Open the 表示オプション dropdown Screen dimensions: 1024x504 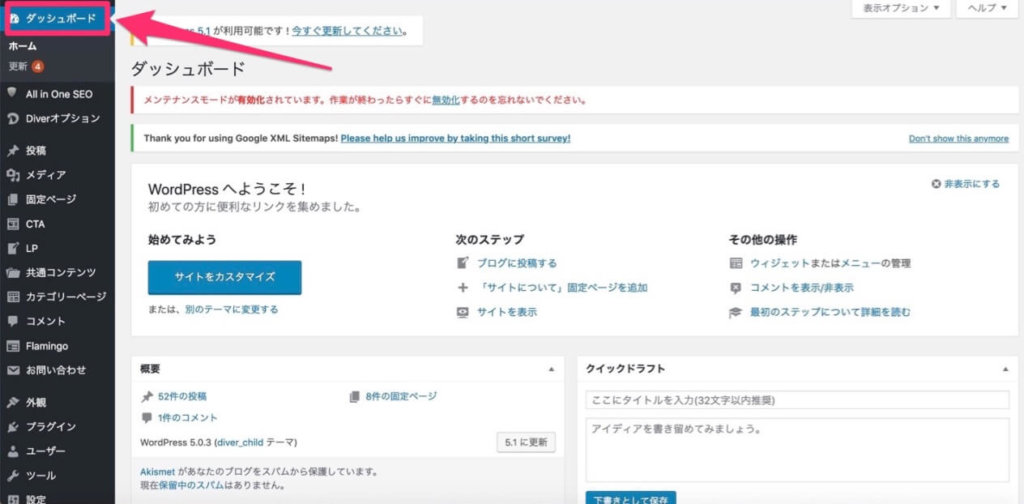pyautogui.click(x=901, y=8)
